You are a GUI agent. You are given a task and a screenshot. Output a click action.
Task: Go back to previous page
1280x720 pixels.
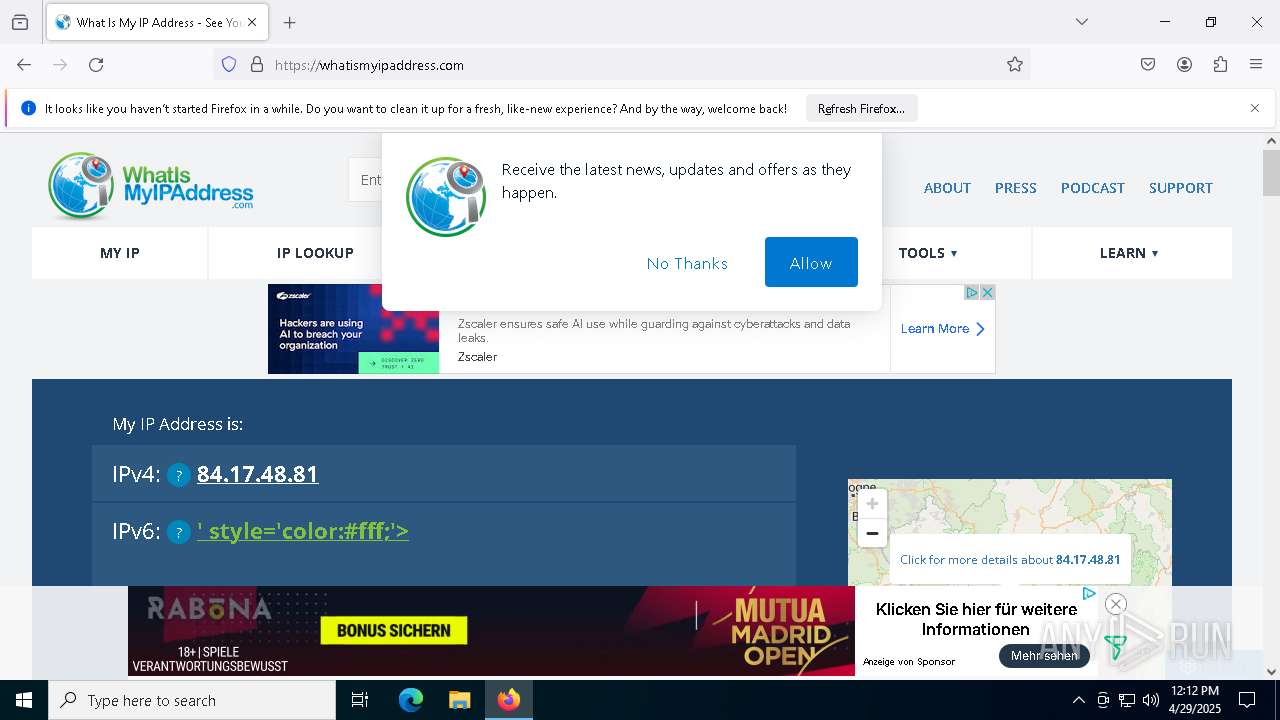pos(24,64)
